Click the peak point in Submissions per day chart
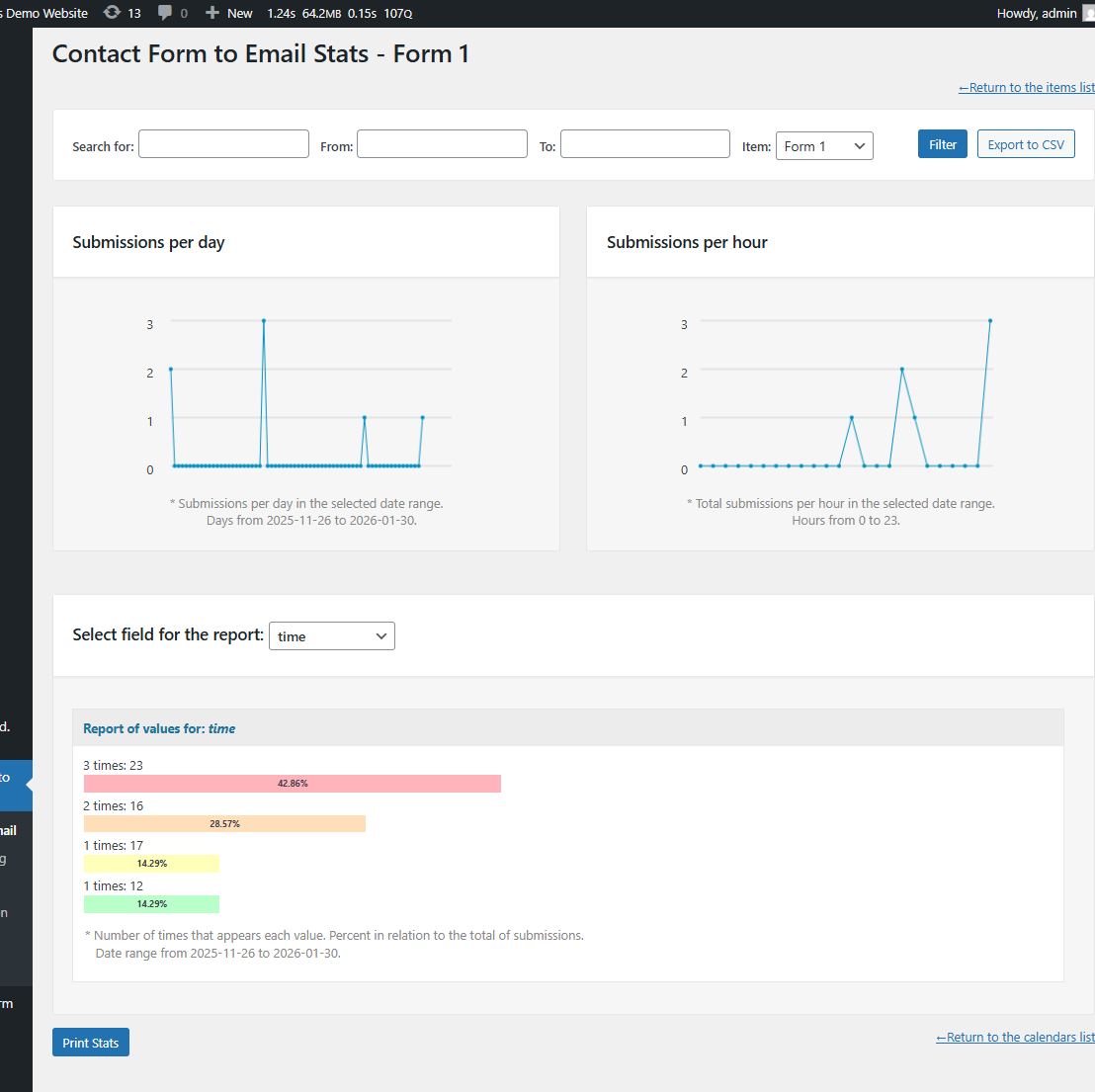 [x=264, y=320]
